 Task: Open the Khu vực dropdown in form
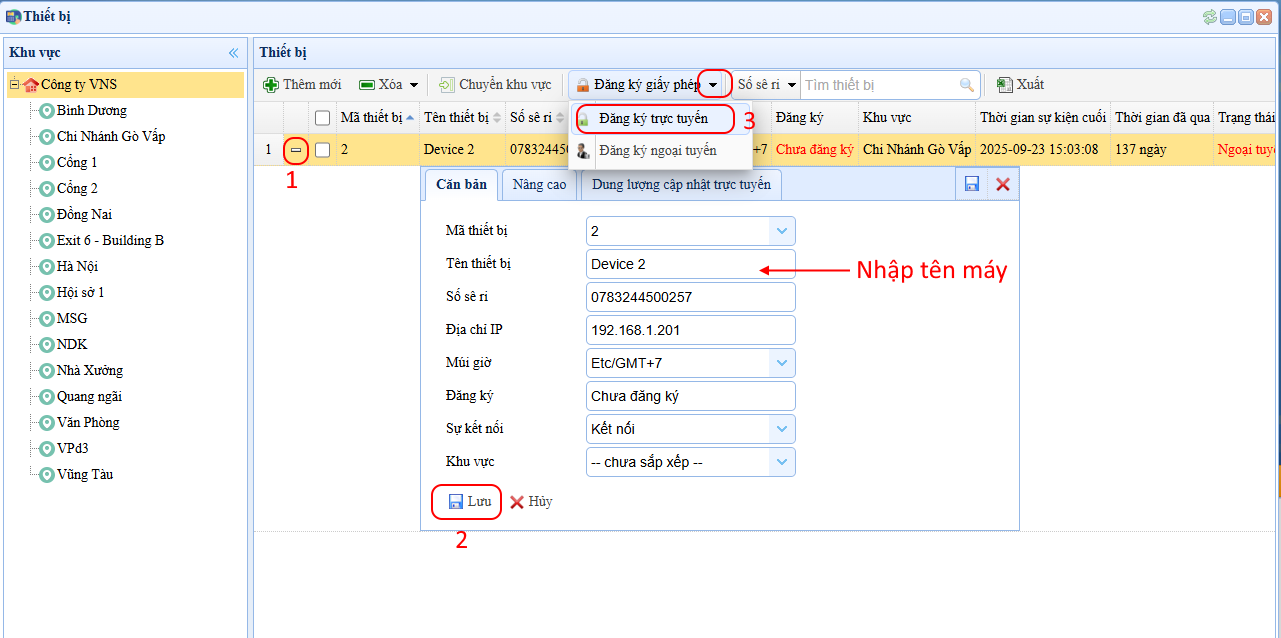pos(781,462)
